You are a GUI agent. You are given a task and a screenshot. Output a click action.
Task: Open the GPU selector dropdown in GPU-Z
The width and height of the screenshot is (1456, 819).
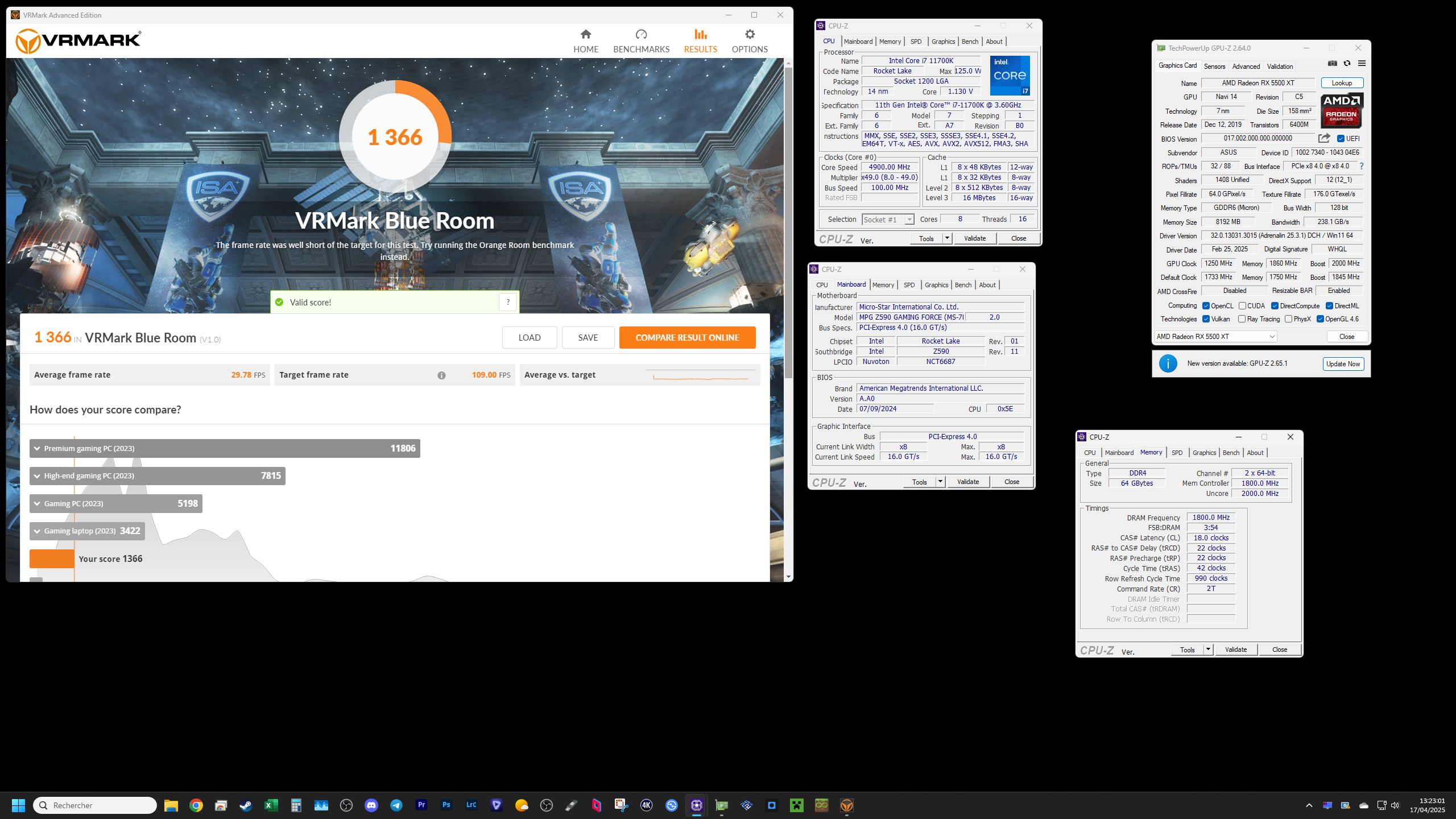(1215, 337)
